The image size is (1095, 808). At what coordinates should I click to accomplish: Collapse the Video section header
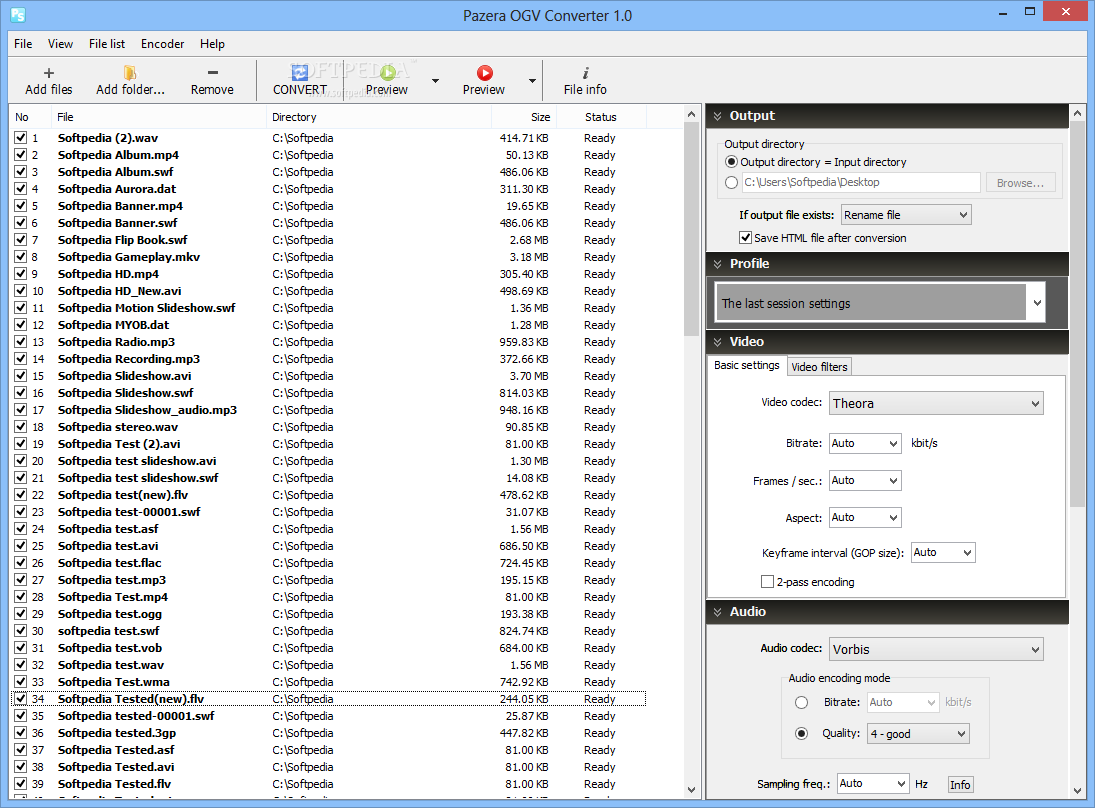tap(887, 342)
